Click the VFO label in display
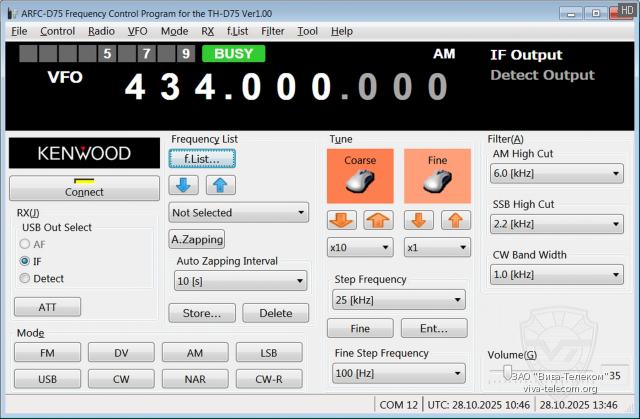The image size is (640, 419). 65,77
